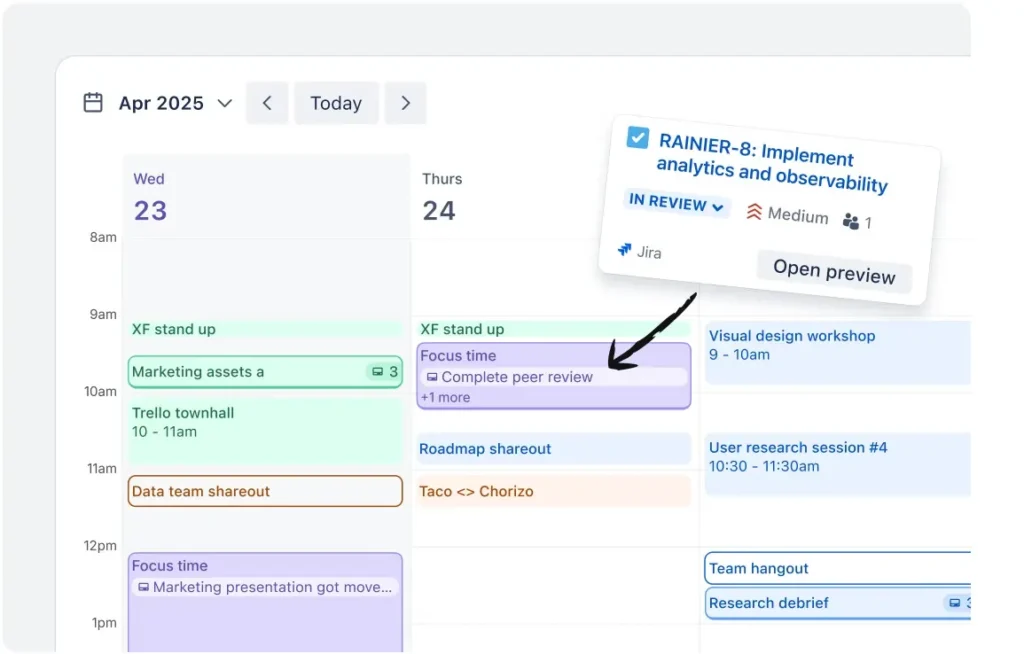1024x654 pixels.
Task: Open the IN REVIEW status dropdown
Action: tap(676, 204)
